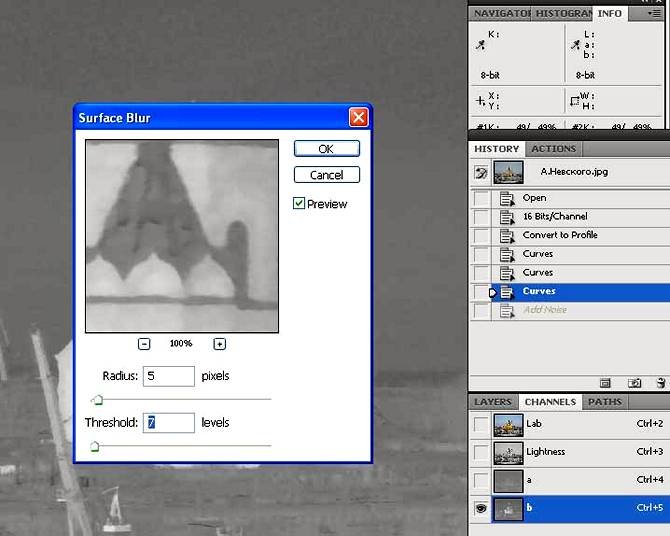Viewport: 670px width, 536px height.
Task: Click the delete state trash icon
Action: click(660, 383)
